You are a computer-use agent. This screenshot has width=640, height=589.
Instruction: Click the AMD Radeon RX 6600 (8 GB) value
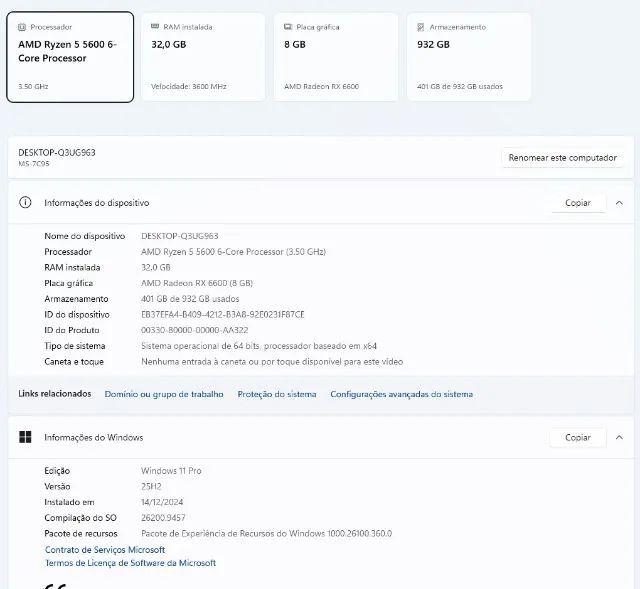pos(197,283)
